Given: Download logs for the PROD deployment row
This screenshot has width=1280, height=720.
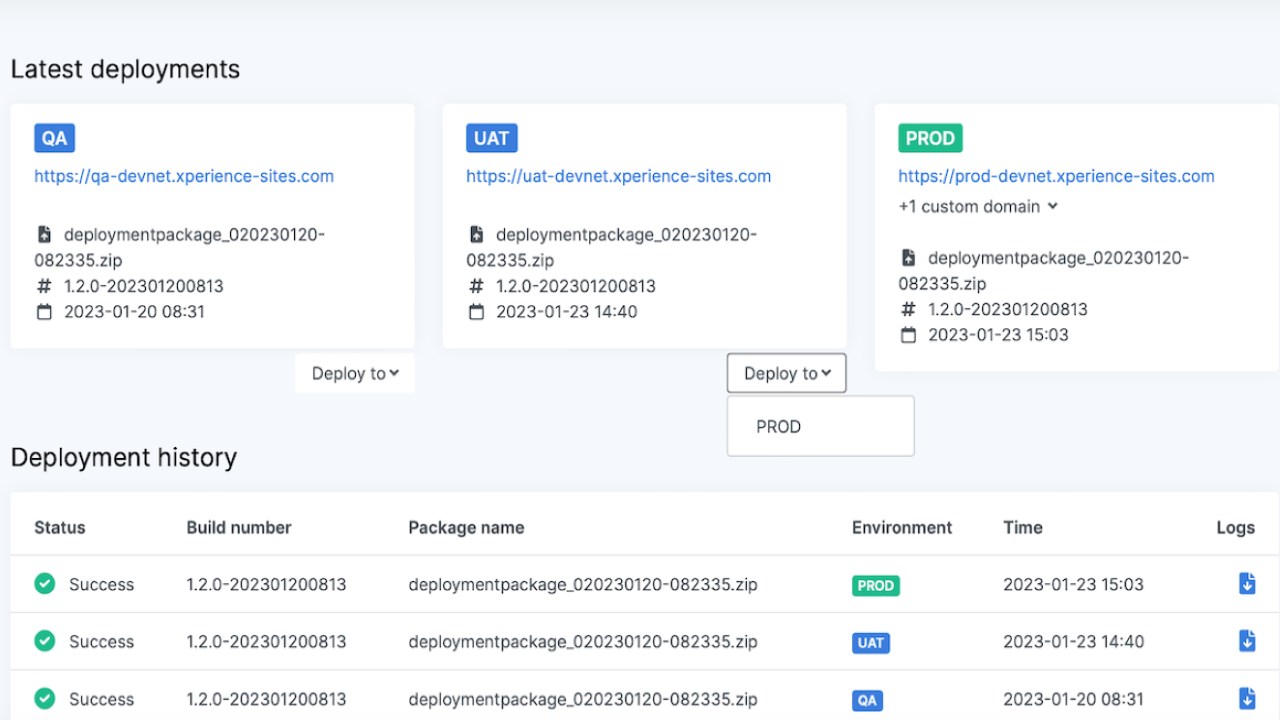Looking at the screenshot, I should click(1247, 584).
